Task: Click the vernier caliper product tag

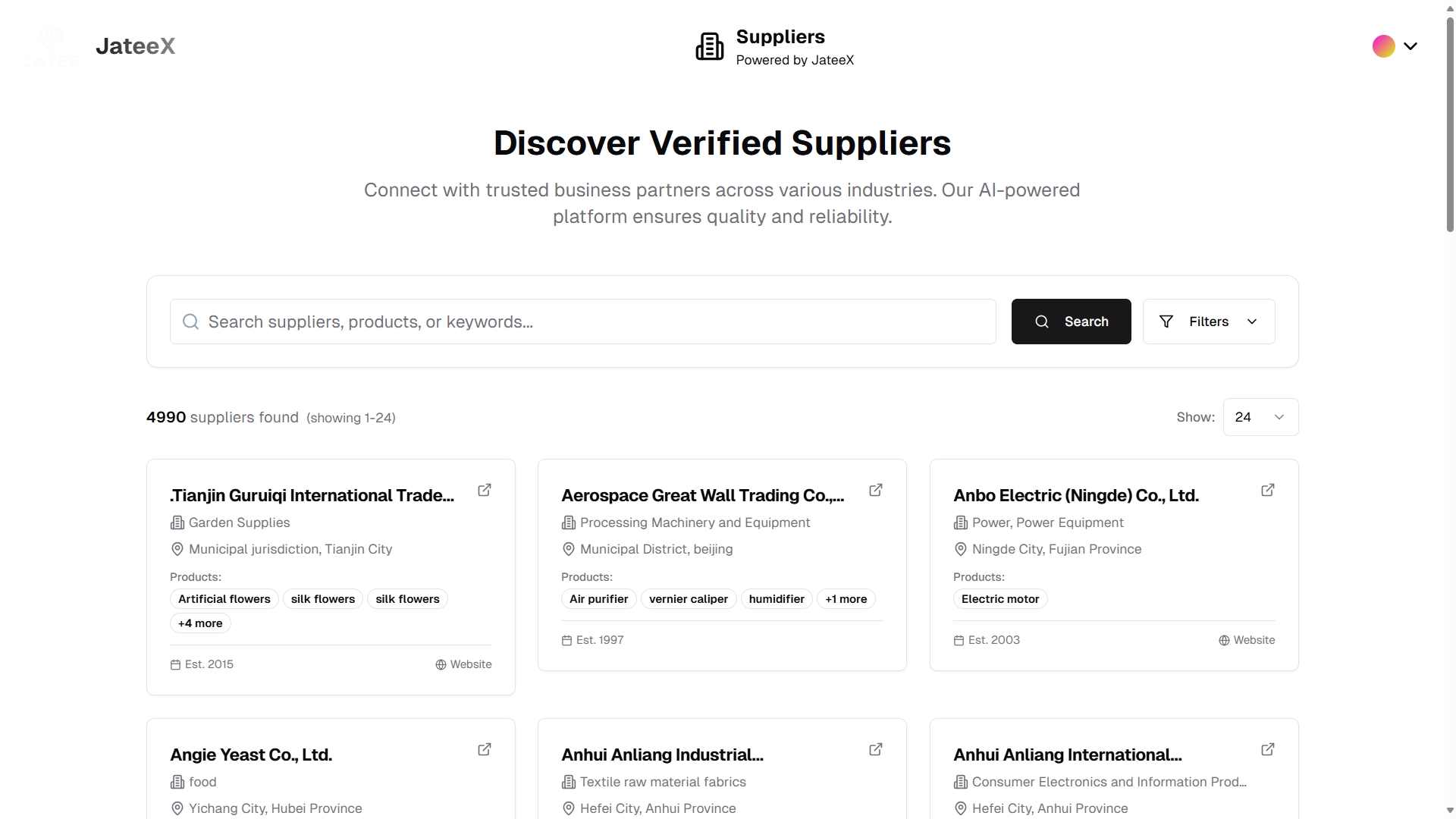Action: [x=689, y=599]
